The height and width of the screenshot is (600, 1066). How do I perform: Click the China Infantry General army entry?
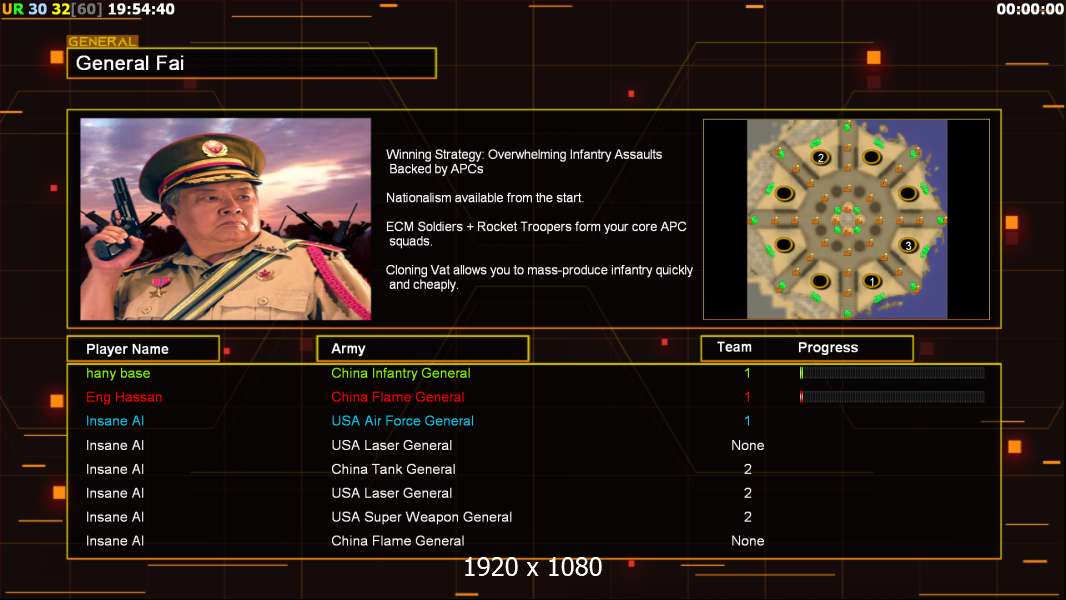[x=400, y=373]
